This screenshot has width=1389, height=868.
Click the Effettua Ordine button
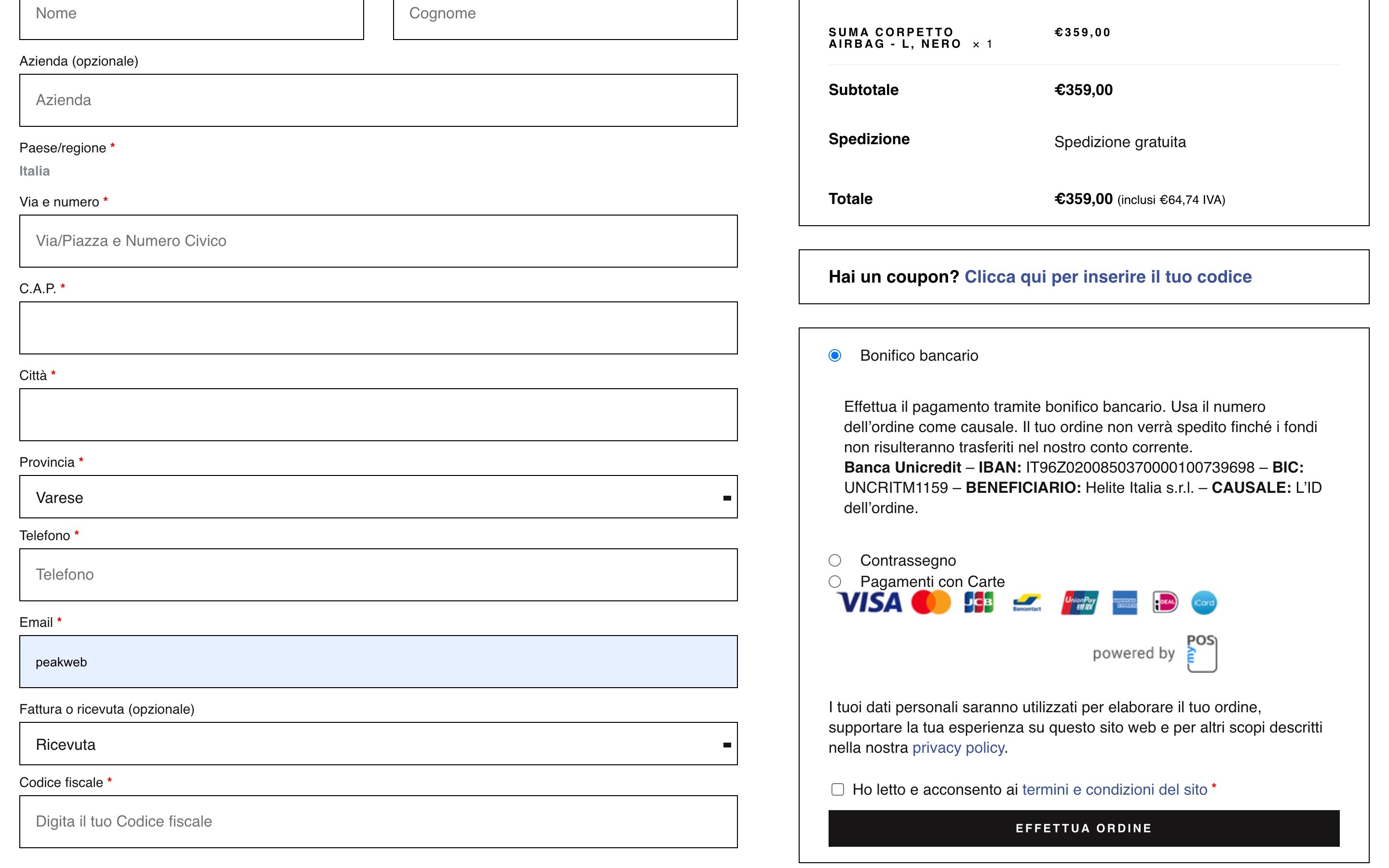(x=1084, y=828)
